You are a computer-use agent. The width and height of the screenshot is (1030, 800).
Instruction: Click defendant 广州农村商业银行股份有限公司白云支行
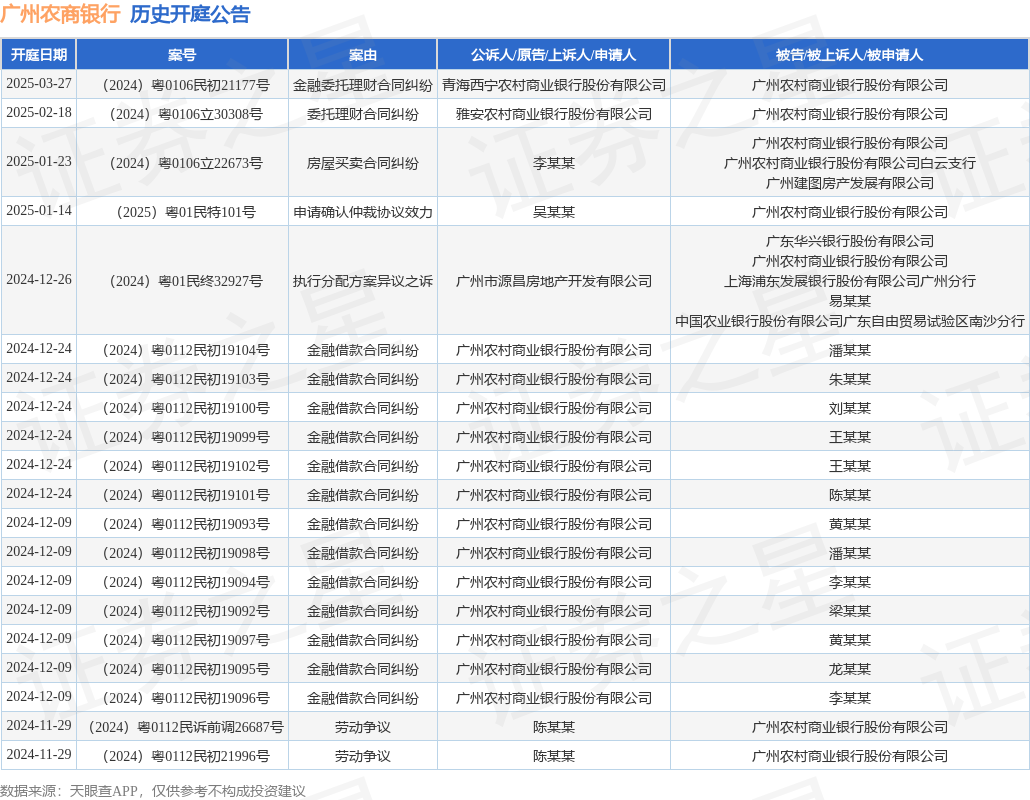849,163
